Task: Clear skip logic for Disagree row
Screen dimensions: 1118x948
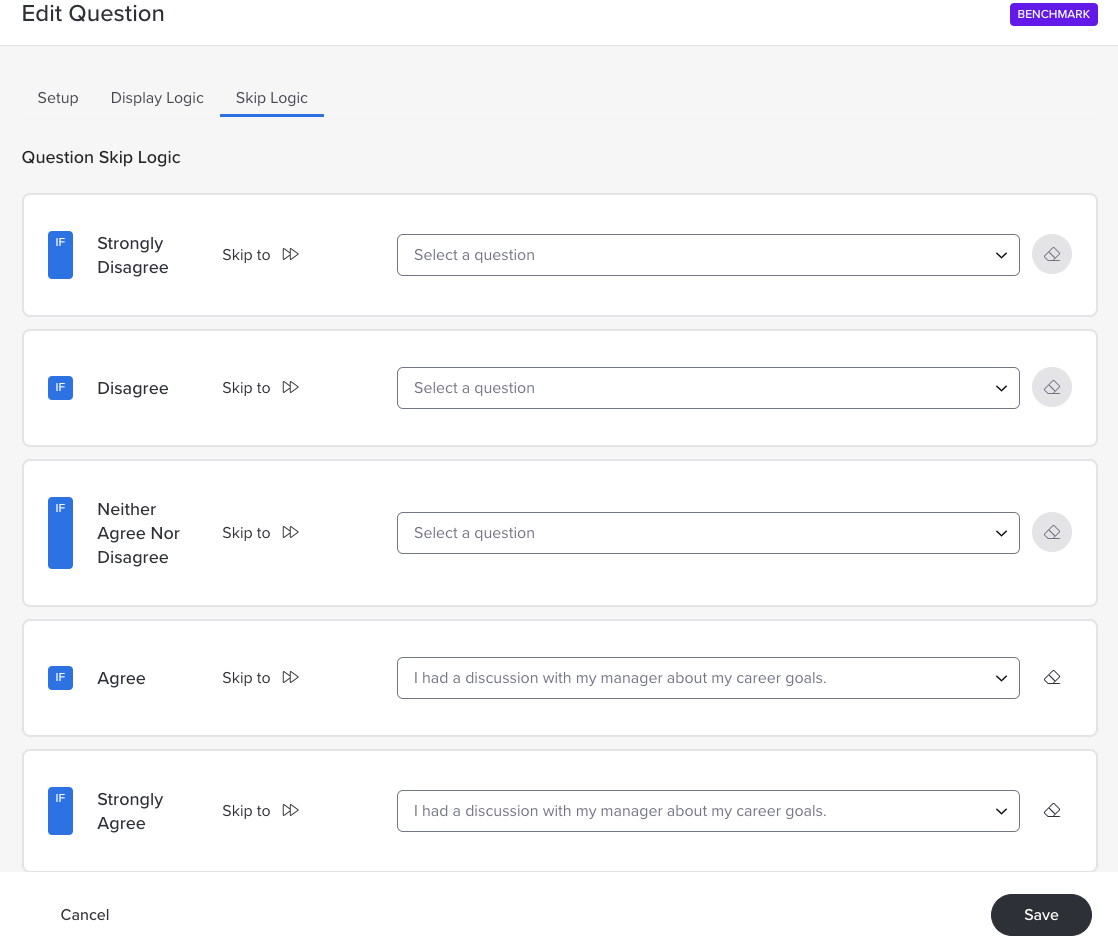Action: [1052, 387]
